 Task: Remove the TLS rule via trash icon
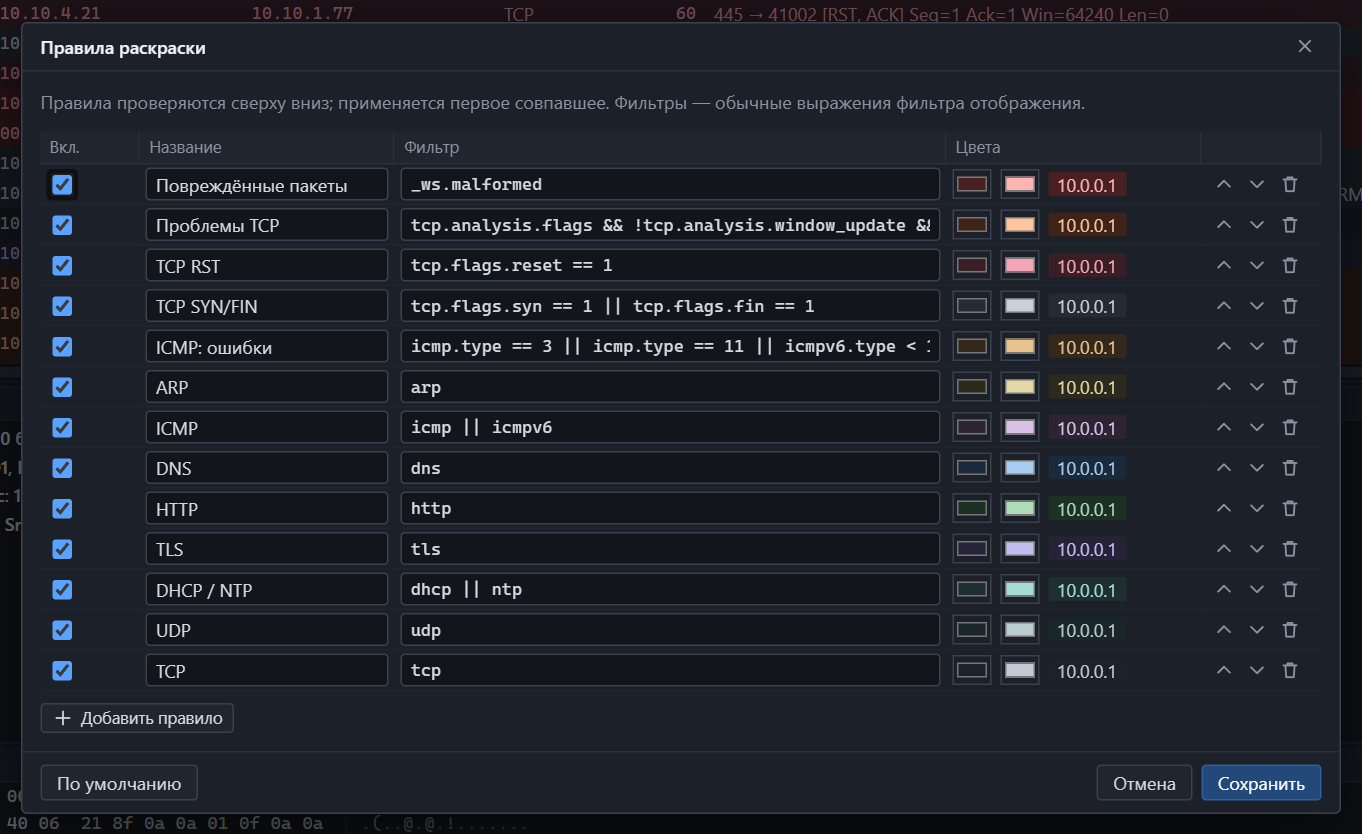point(1290,549)
